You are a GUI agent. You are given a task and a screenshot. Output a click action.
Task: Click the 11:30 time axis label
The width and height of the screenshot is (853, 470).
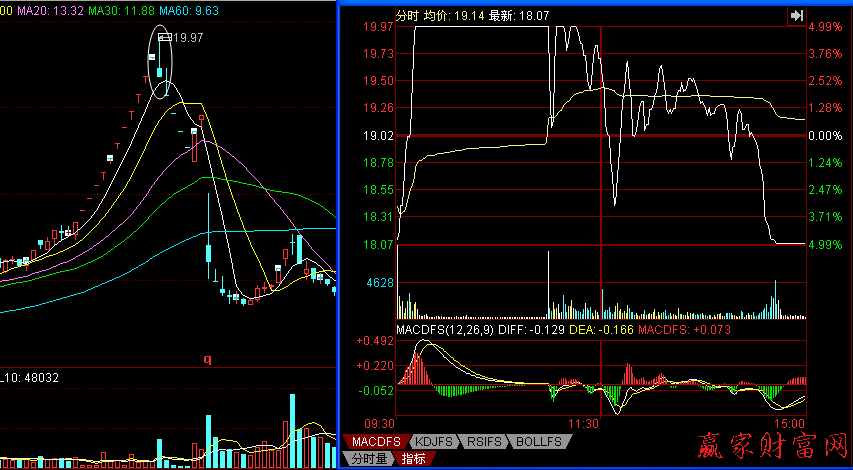coord(581,424)
